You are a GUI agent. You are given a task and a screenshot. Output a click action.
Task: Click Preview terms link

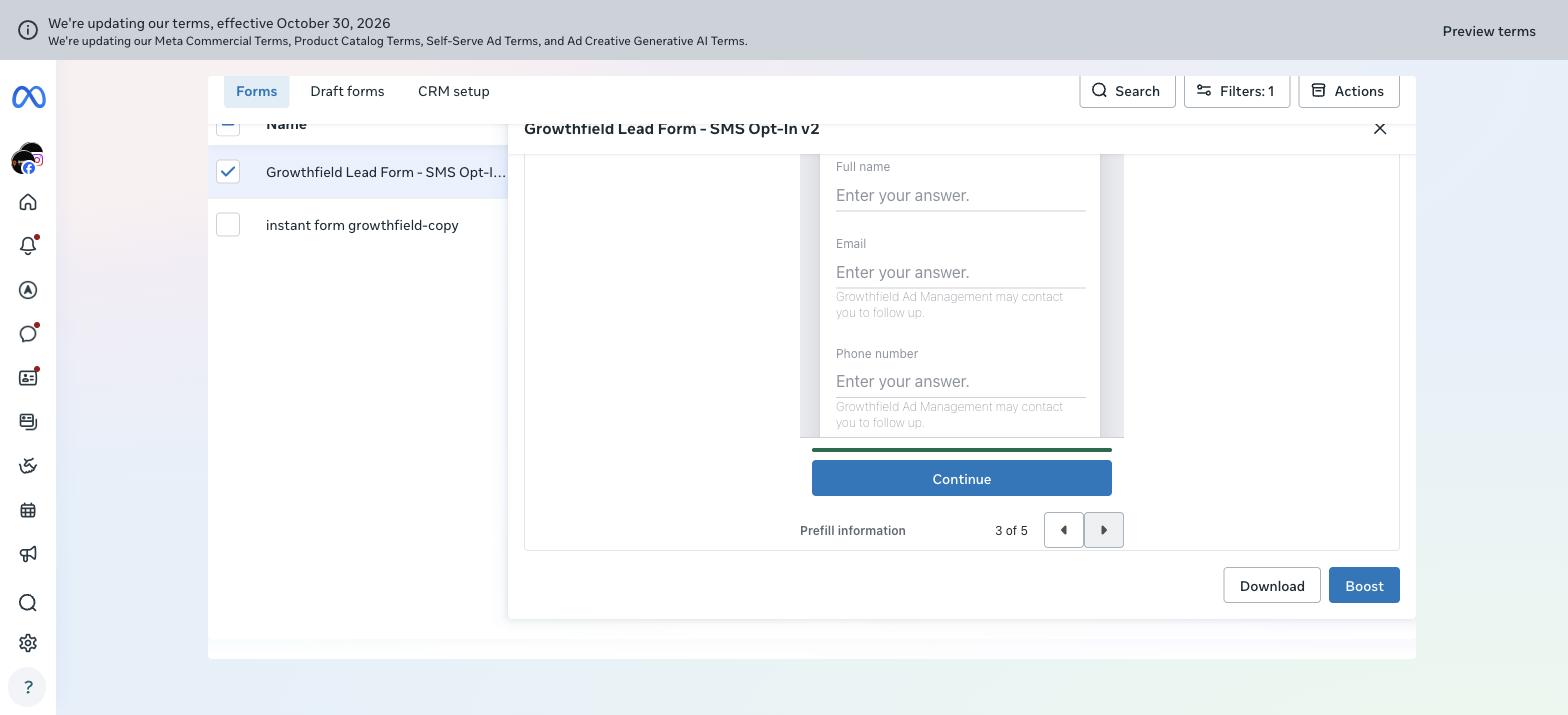tap(1489, 31)
